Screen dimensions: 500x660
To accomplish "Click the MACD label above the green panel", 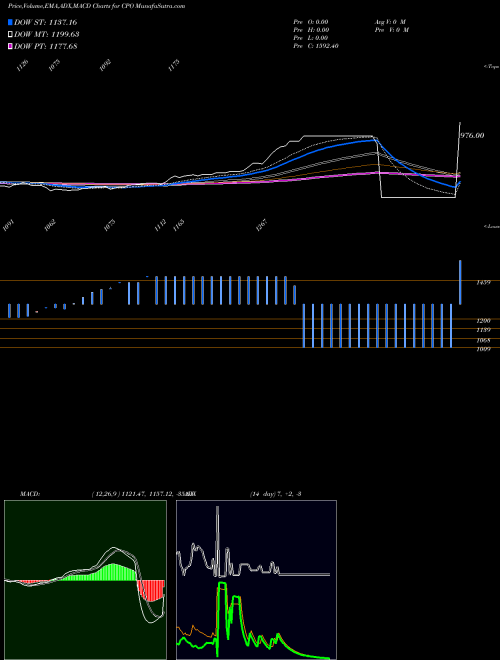I will (x=30, y=494).
